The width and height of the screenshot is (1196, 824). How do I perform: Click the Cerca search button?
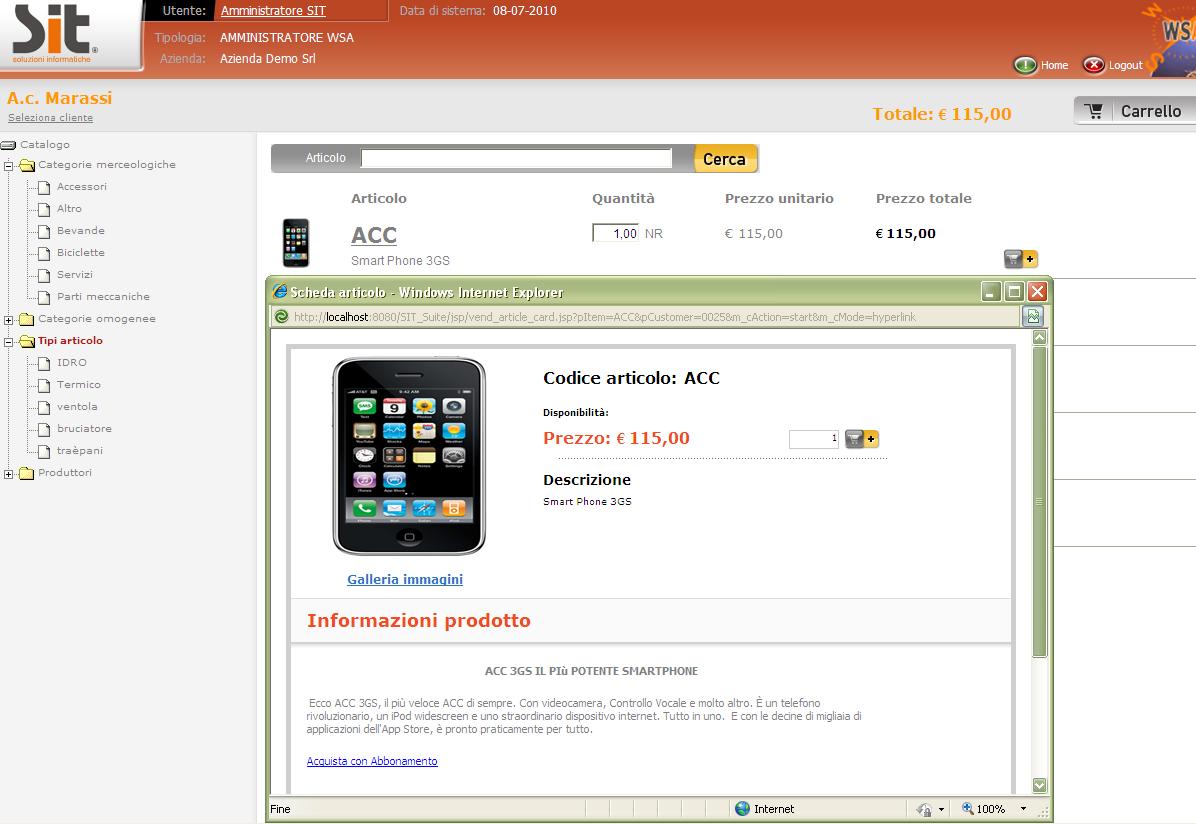tap(725, 159)
